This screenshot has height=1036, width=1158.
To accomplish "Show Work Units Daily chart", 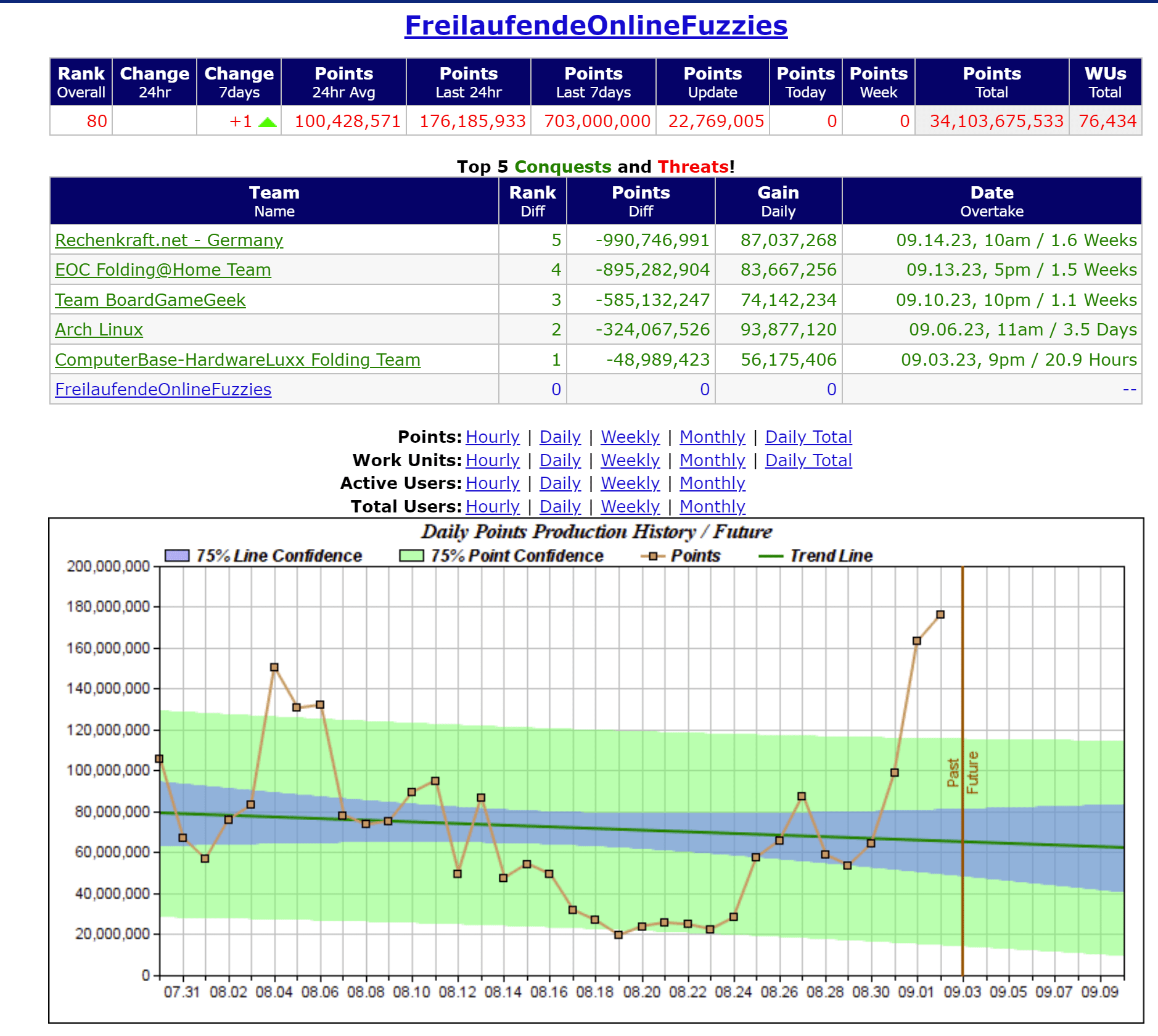I will coord(560,460).
